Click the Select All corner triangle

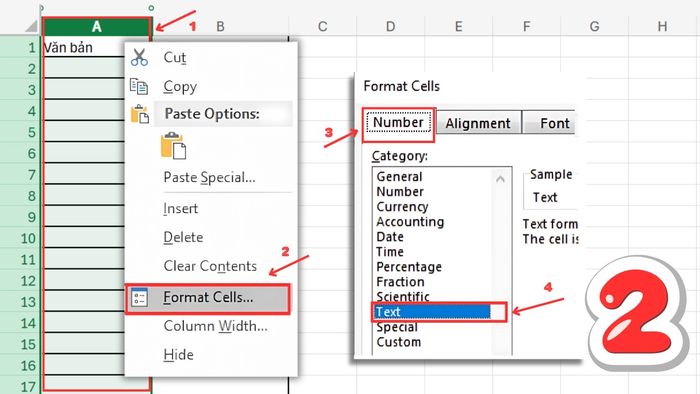[x=31, y=26]
